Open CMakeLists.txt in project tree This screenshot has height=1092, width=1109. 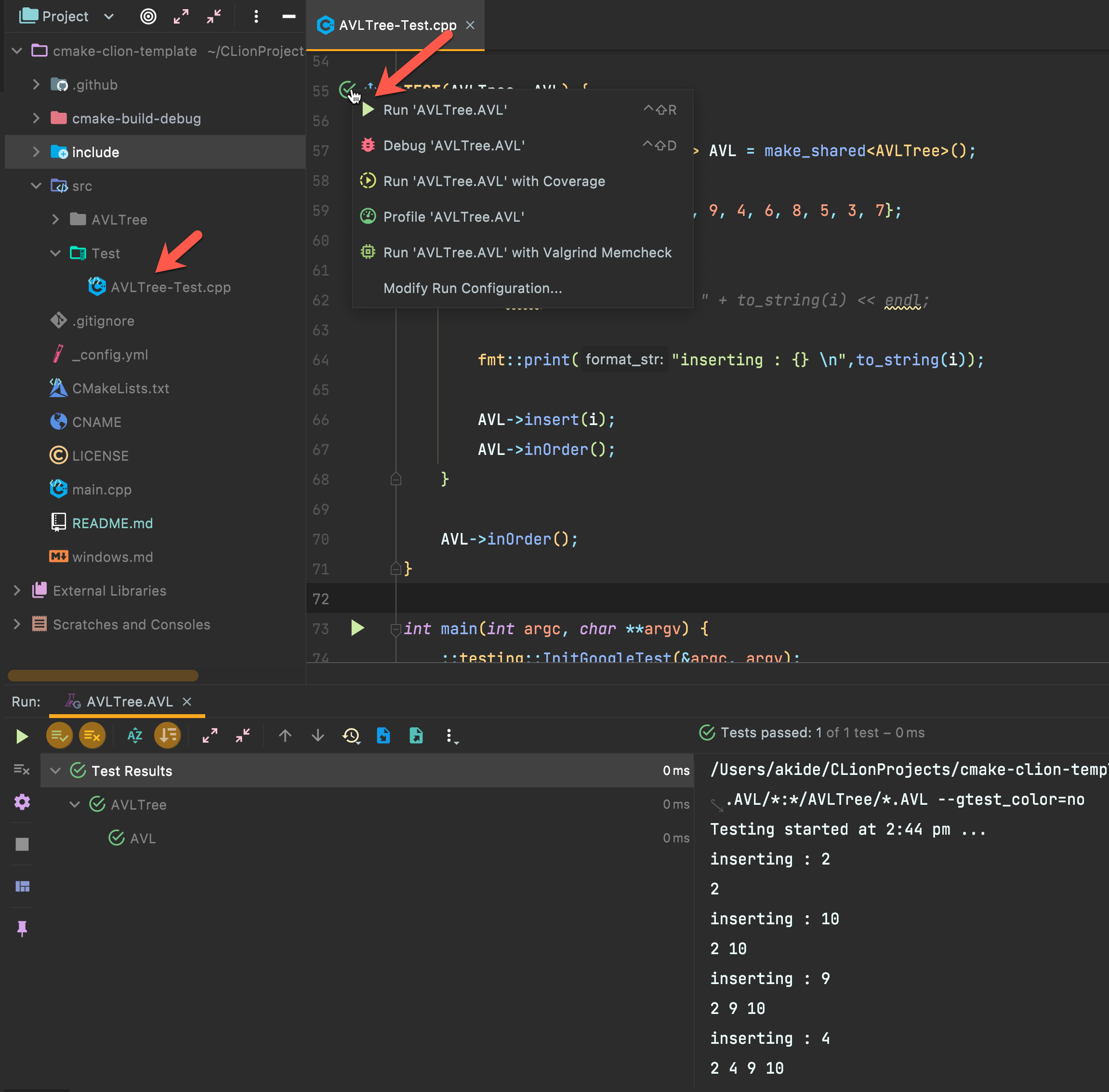click(x=120, y=388)
